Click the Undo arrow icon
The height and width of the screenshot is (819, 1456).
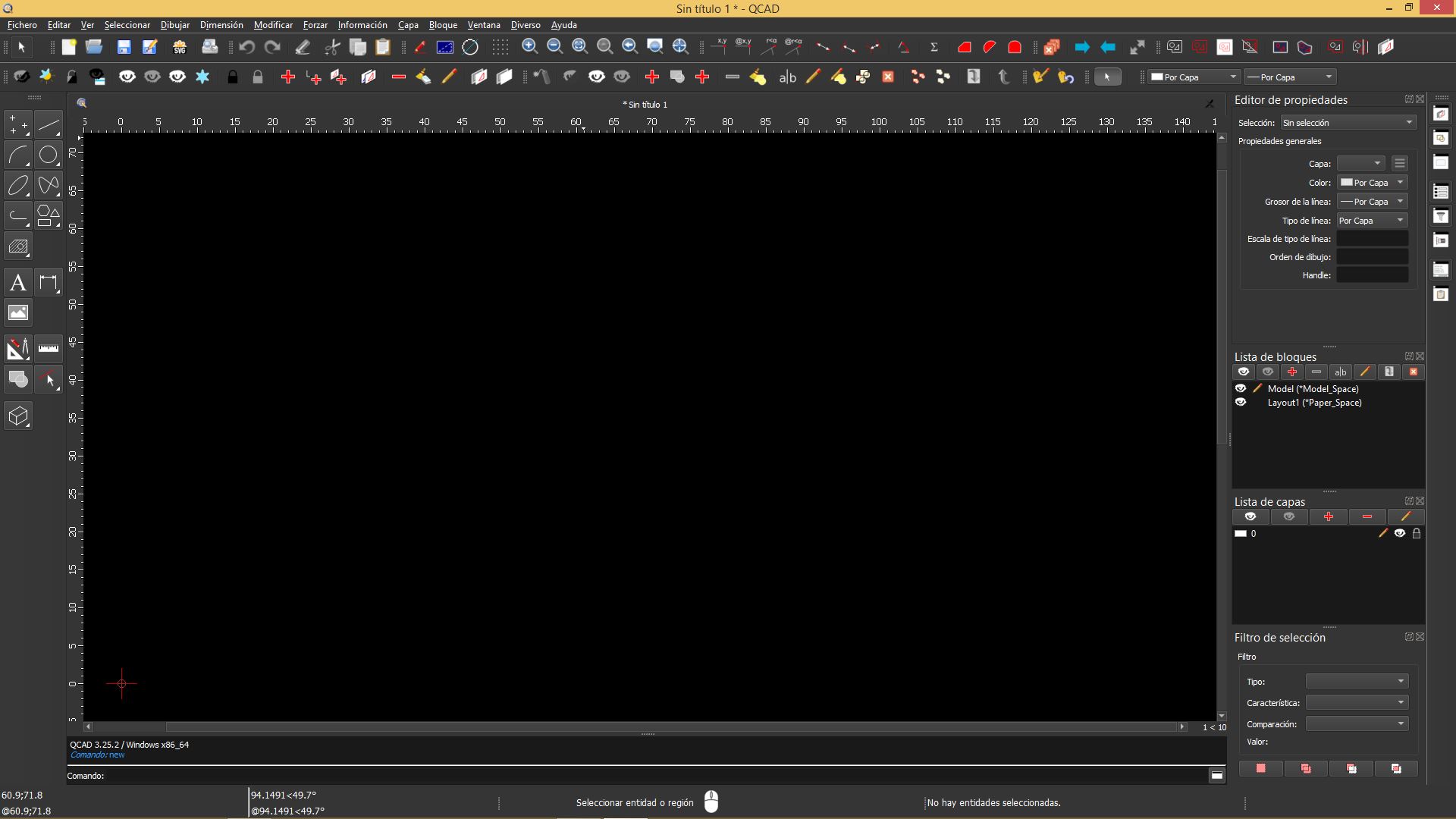[246, 47]
